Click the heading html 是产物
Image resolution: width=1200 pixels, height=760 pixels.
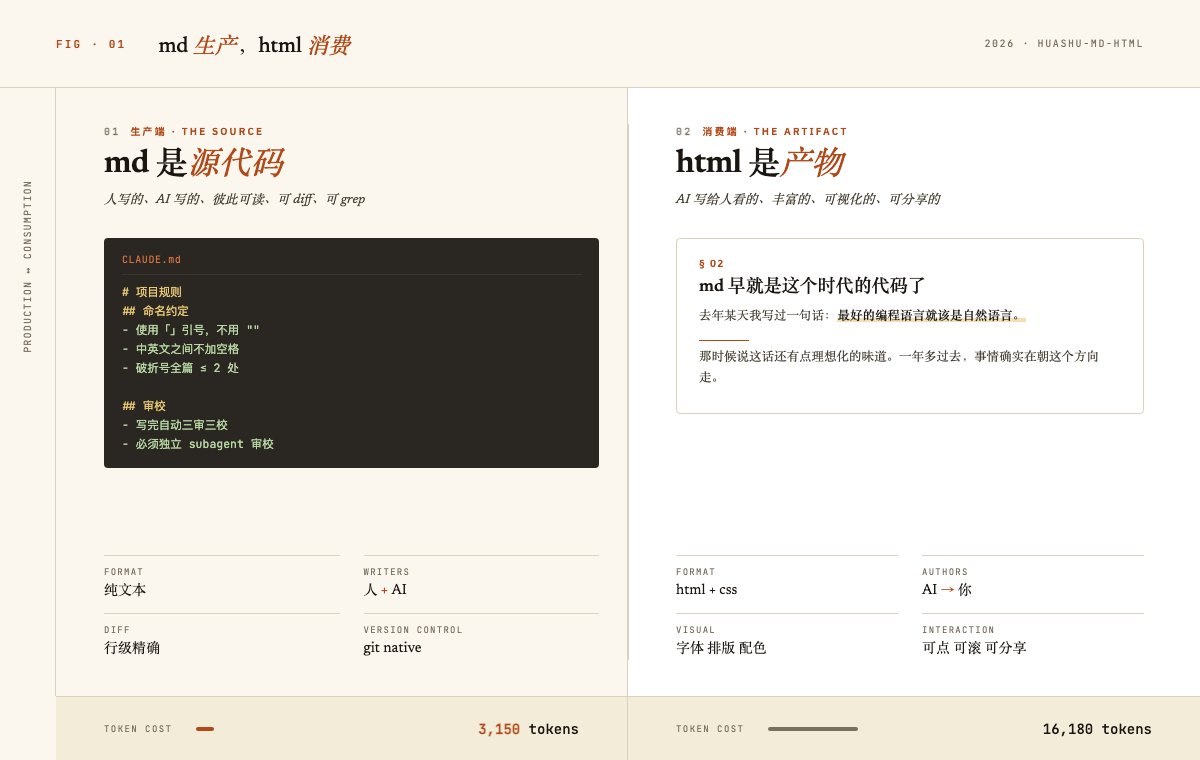click(x=760, y=162)
